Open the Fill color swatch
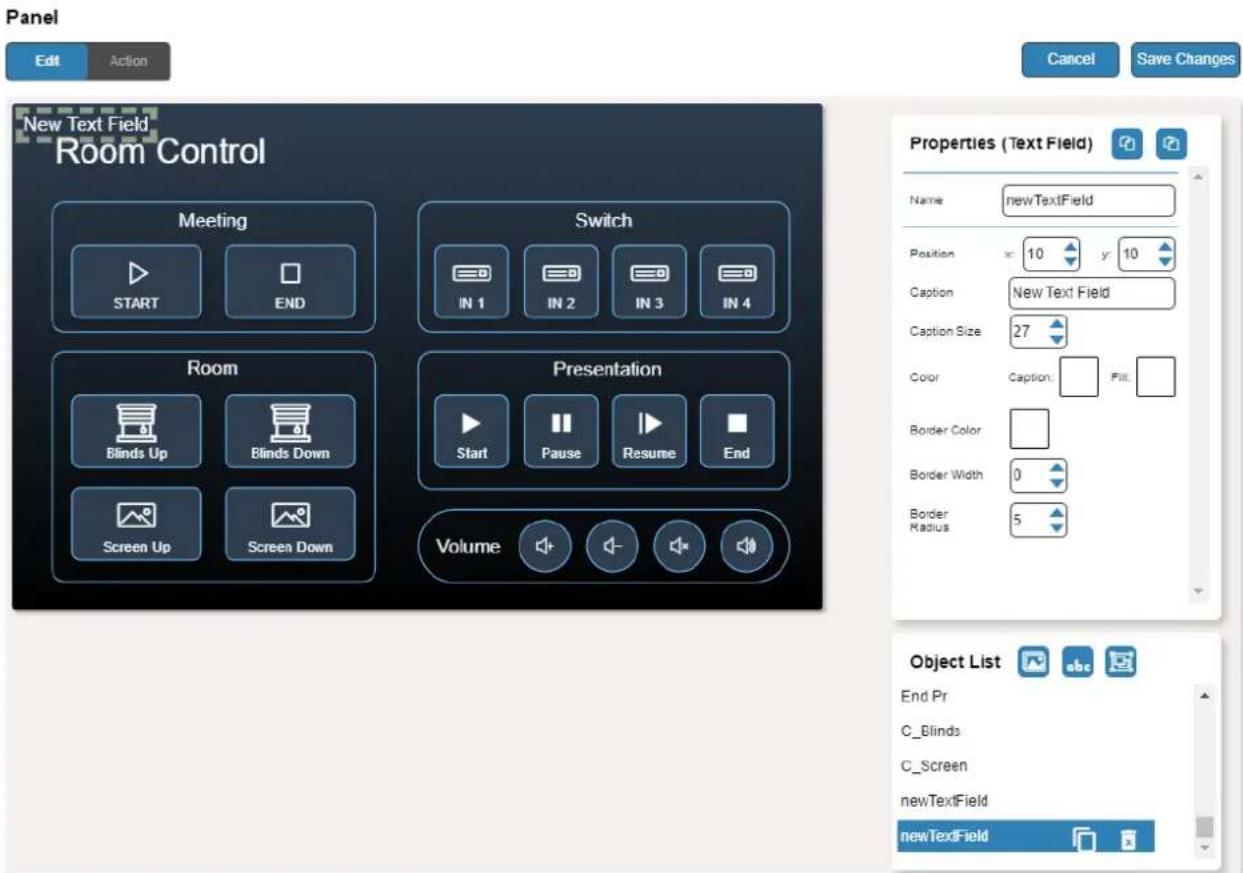This screenshot has height=873, width=1243. (1156, 379)
